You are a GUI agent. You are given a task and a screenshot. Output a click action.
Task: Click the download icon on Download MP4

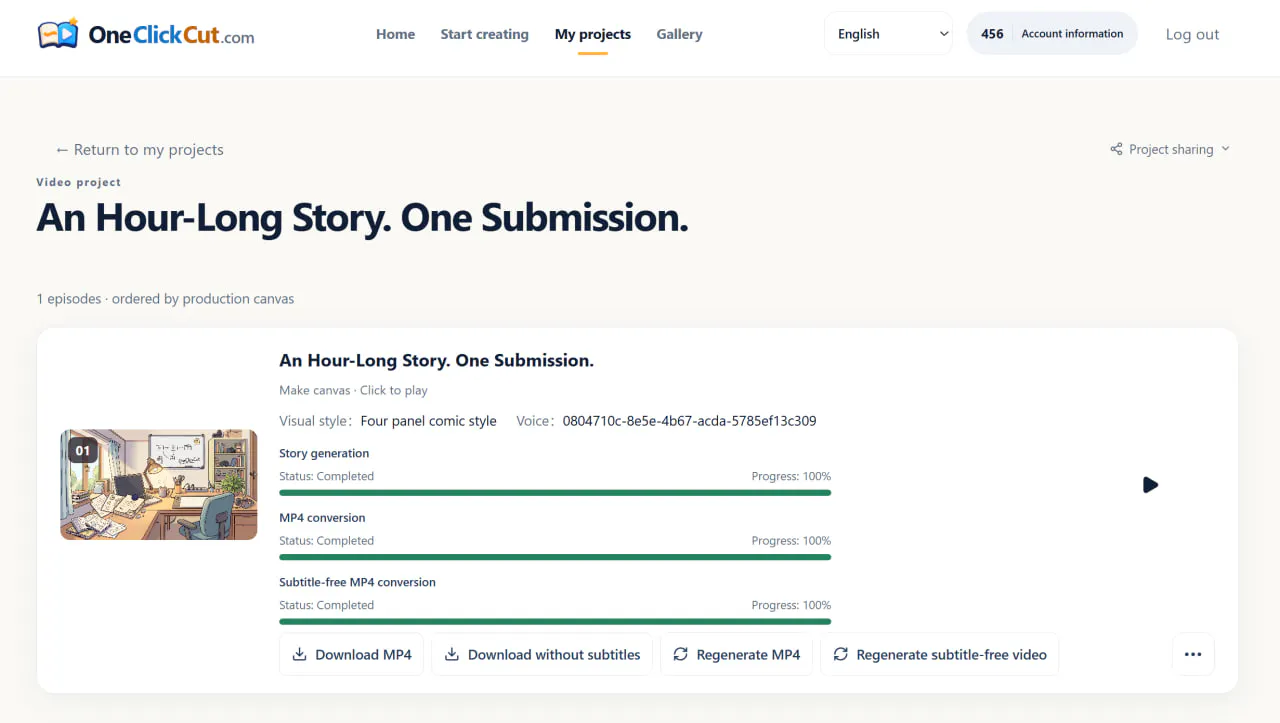click(299, 654)
